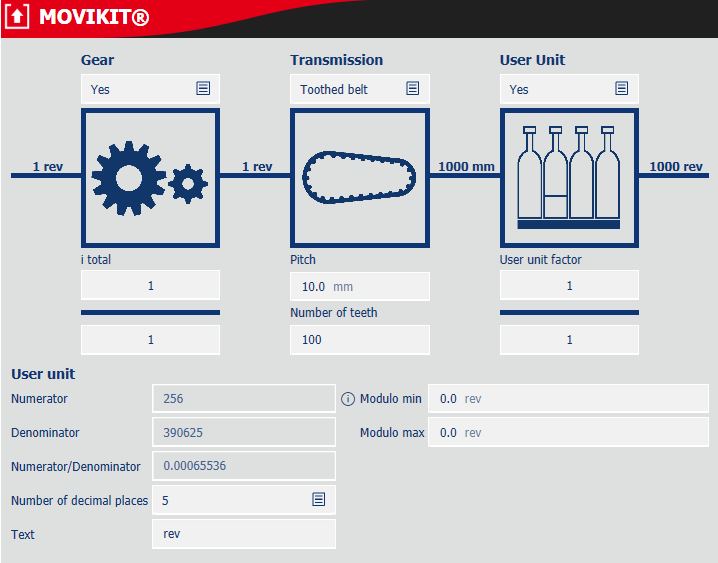Expand the Transmission combo box Toothed belt

[360, 89]
